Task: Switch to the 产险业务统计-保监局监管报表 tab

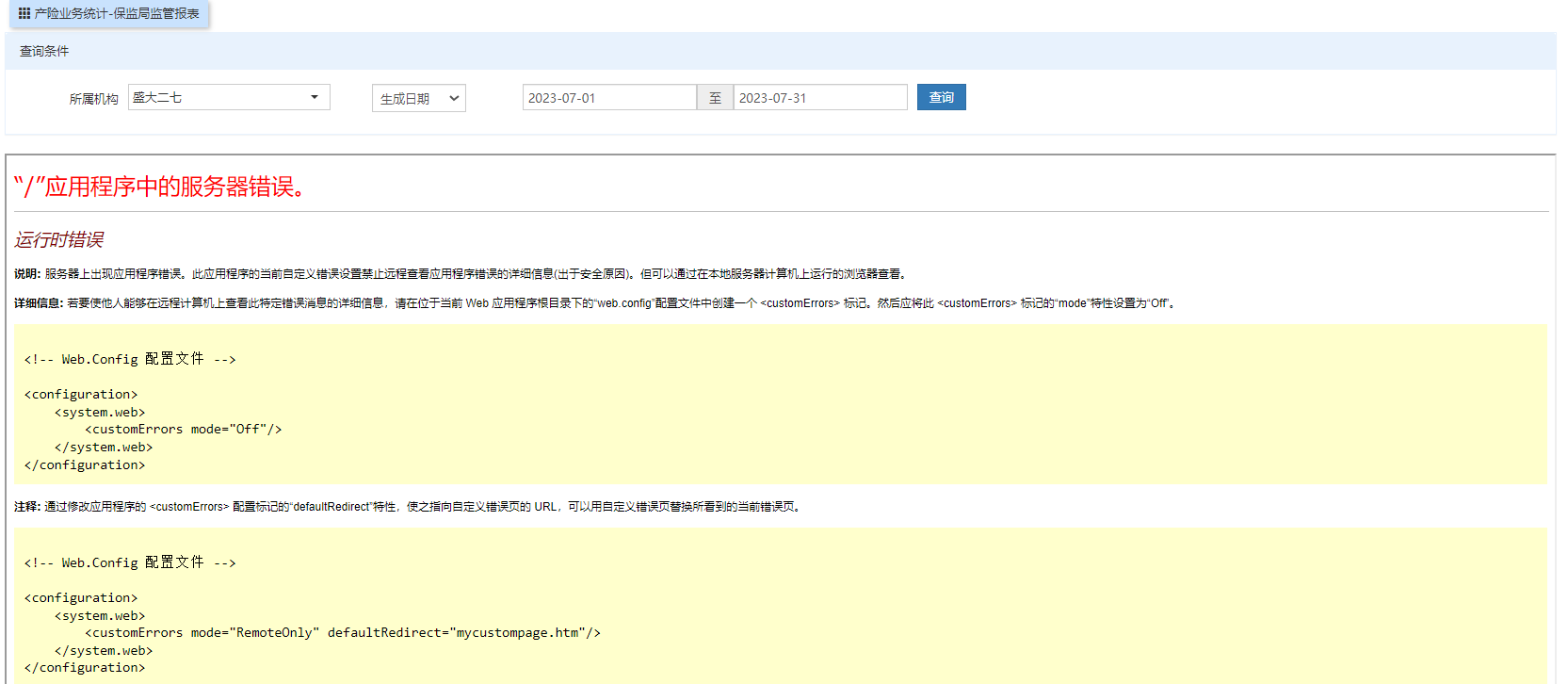Action: (x=116, y=13)
